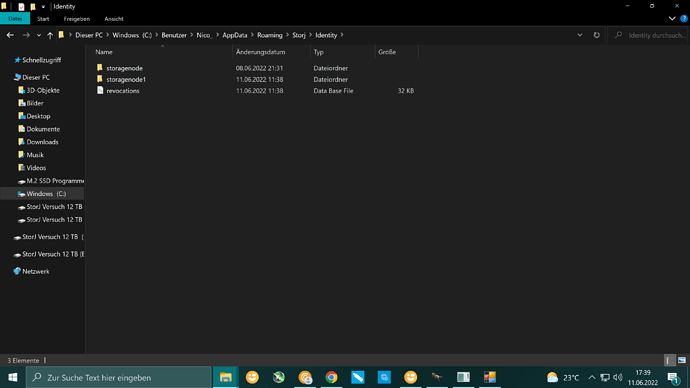Open Google Chrome from taskbar

point(331,377)
